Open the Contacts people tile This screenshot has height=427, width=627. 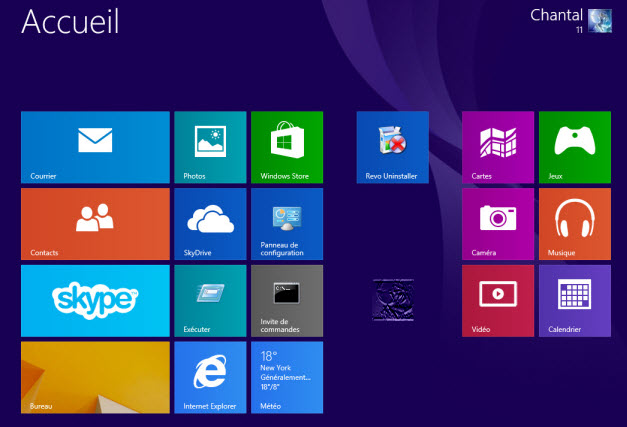click(95, 224)
